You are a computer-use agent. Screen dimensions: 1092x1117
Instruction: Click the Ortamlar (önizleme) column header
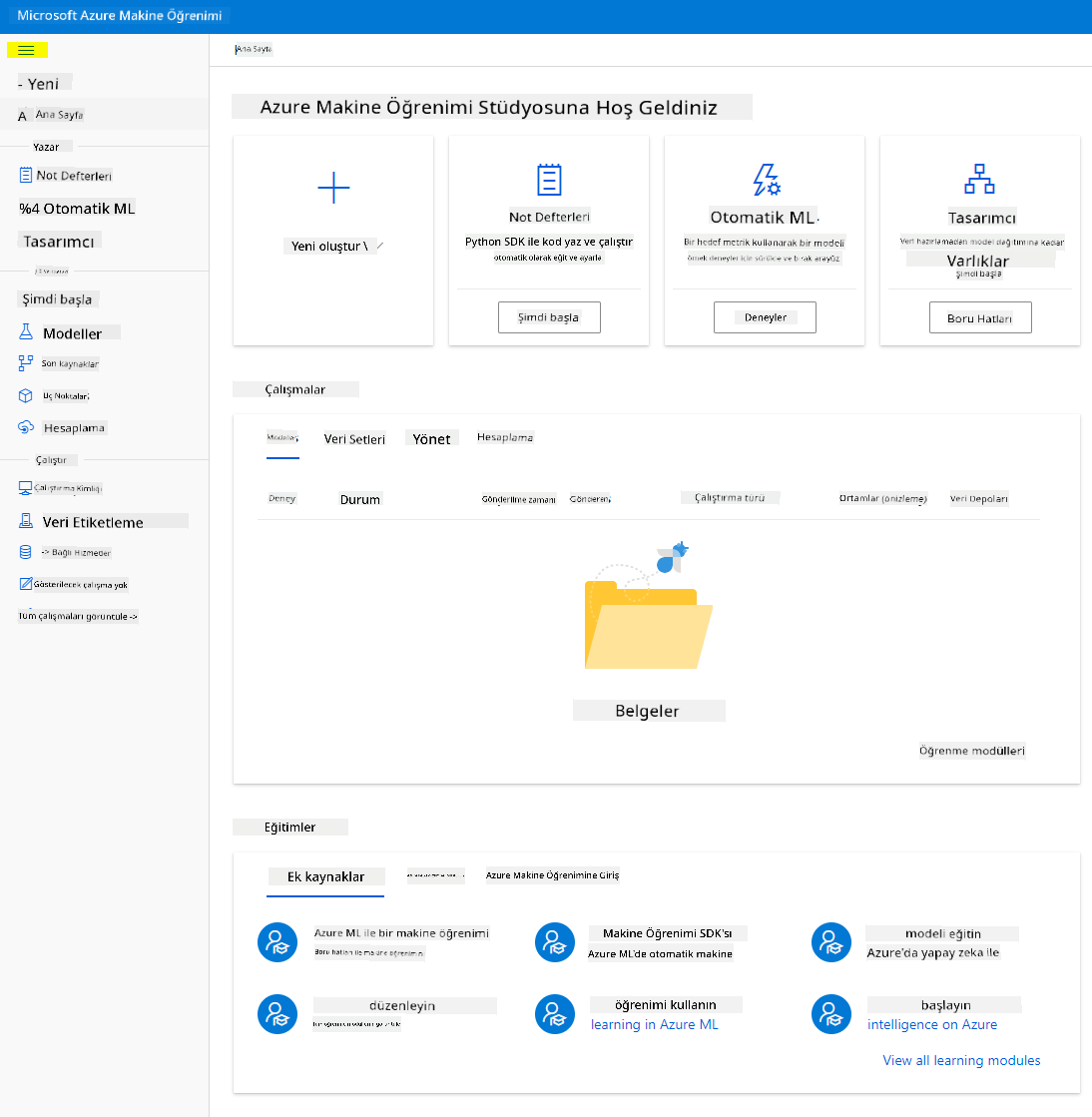pos(883,499)
